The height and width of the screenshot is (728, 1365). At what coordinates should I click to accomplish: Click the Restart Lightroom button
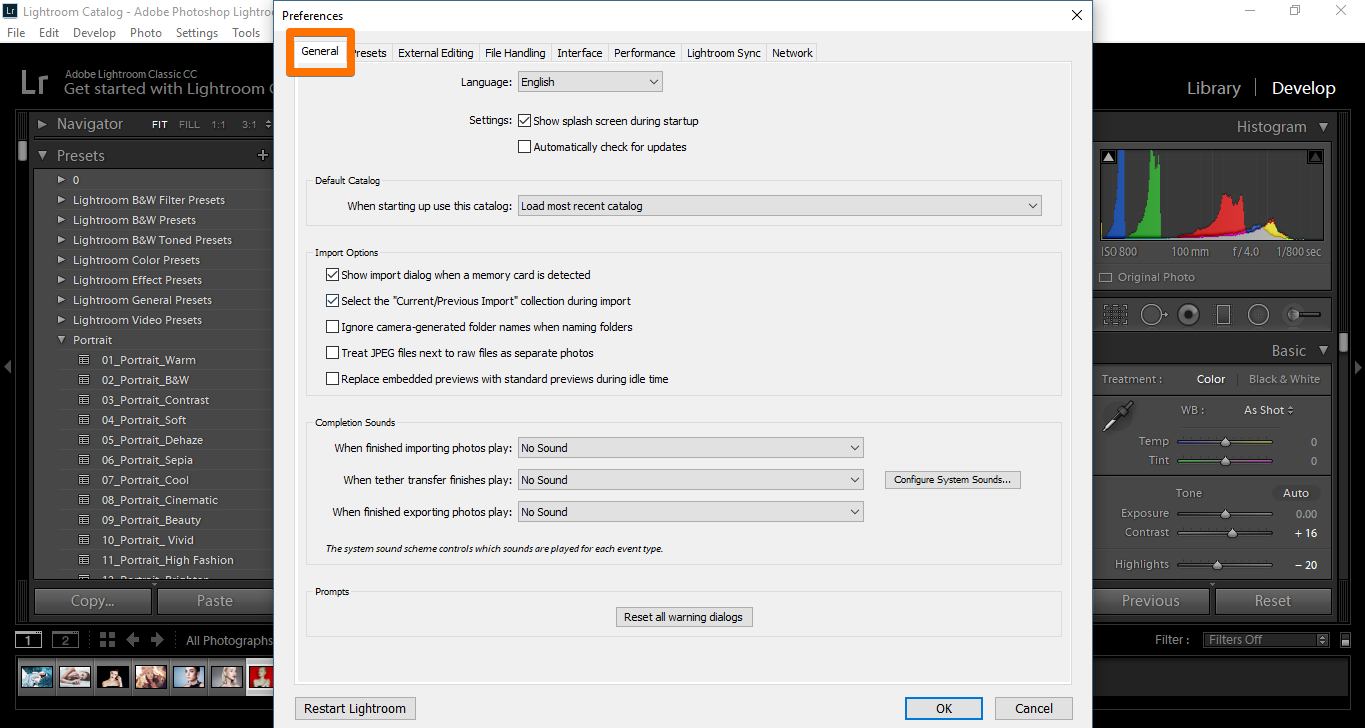[355, 709]
